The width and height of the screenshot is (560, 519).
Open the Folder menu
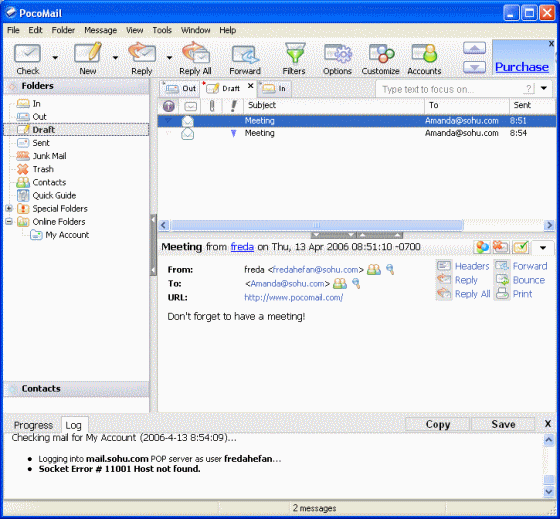coord(63,30)
